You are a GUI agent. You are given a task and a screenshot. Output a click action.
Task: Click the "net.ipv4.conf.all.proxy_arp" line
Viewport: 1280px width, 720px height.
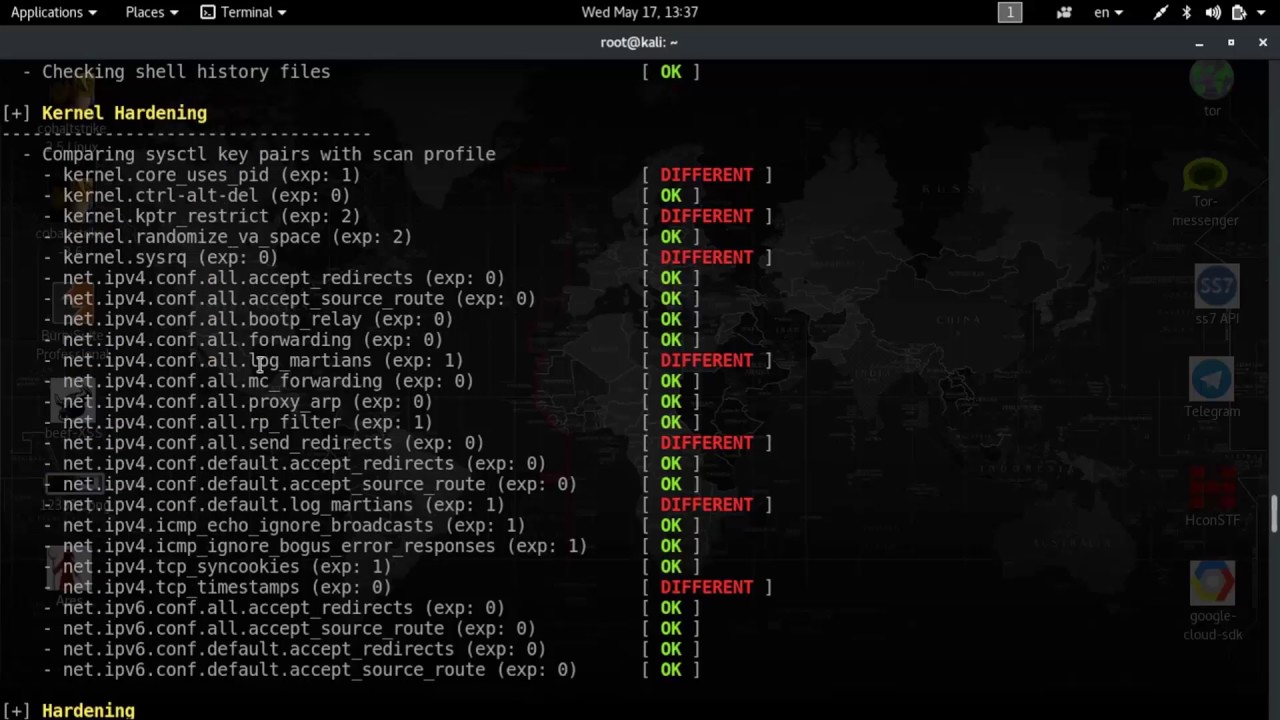[248, 402]
